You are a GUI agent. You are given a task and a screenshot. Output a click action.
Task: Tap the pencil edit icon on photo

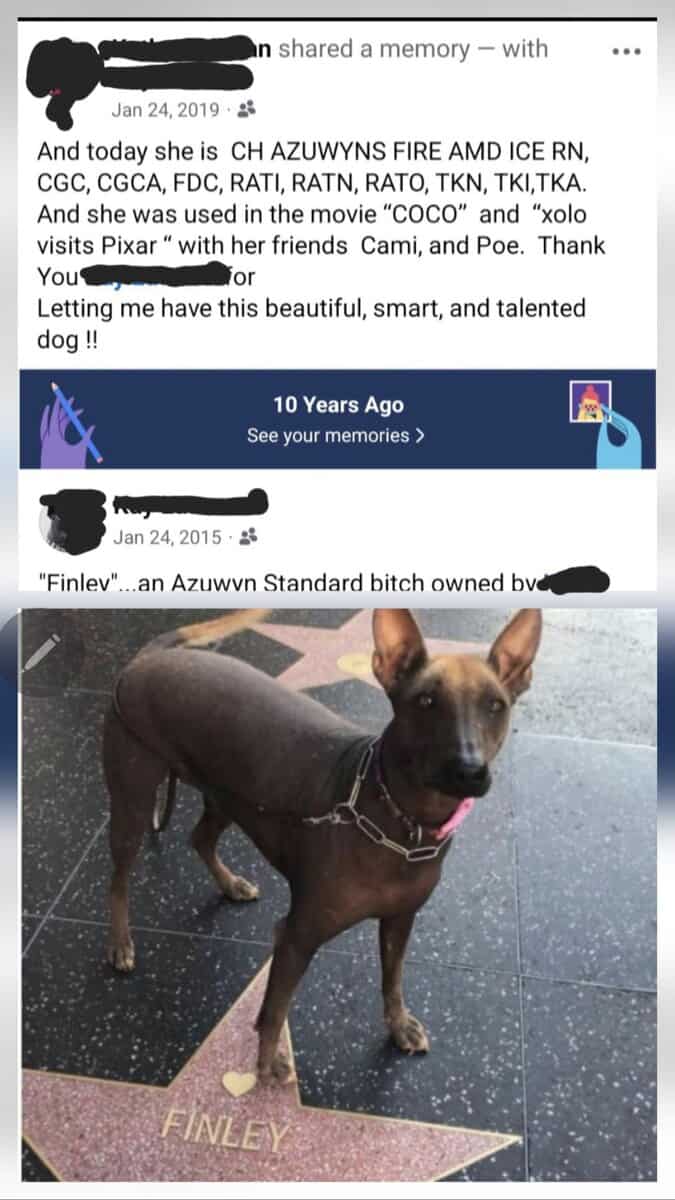44,653
